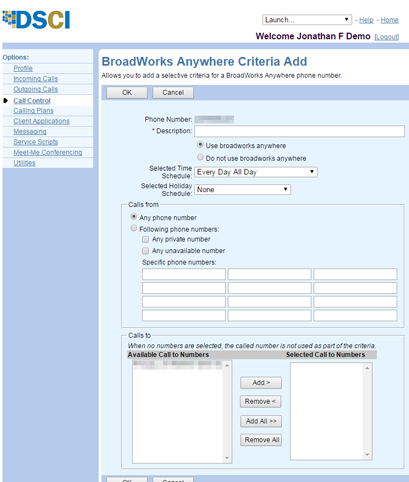Open Call Control options
The image size is (409, 482).
pyautogui.click(x=32, y=101)
